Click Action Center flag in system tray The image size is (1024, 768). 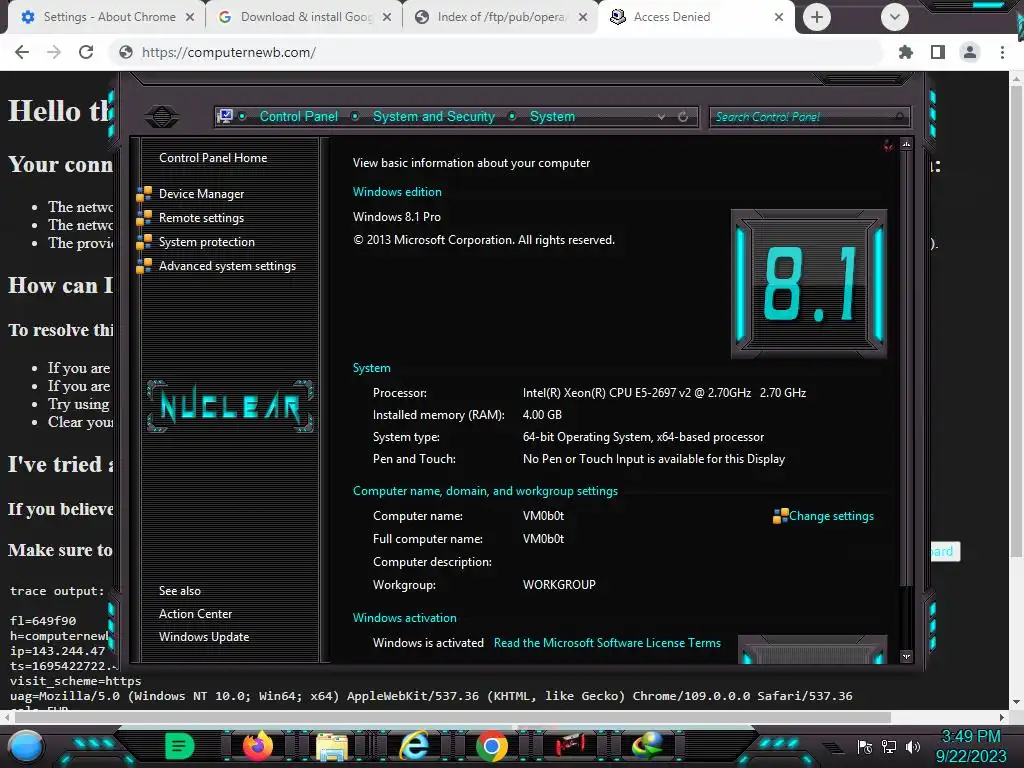pos(865,747)
